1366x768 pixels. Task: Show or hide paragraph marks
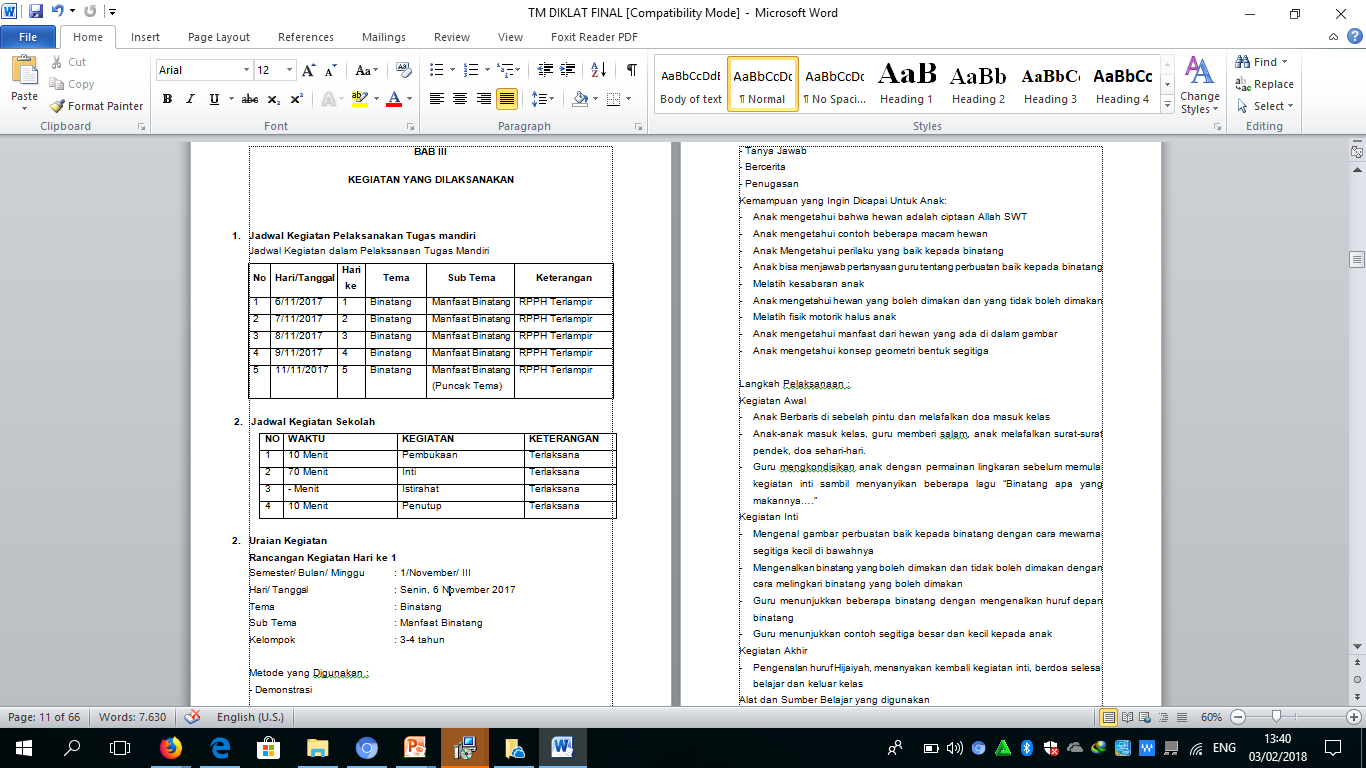coord(632,70)
